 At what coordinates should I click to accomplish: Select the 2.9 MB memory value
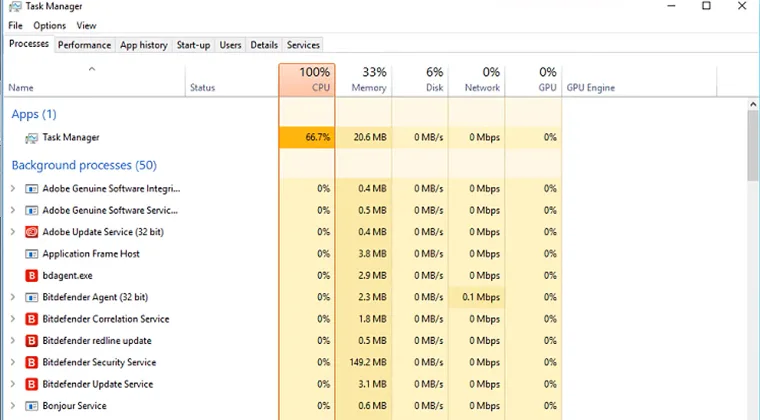pos(372,276)
